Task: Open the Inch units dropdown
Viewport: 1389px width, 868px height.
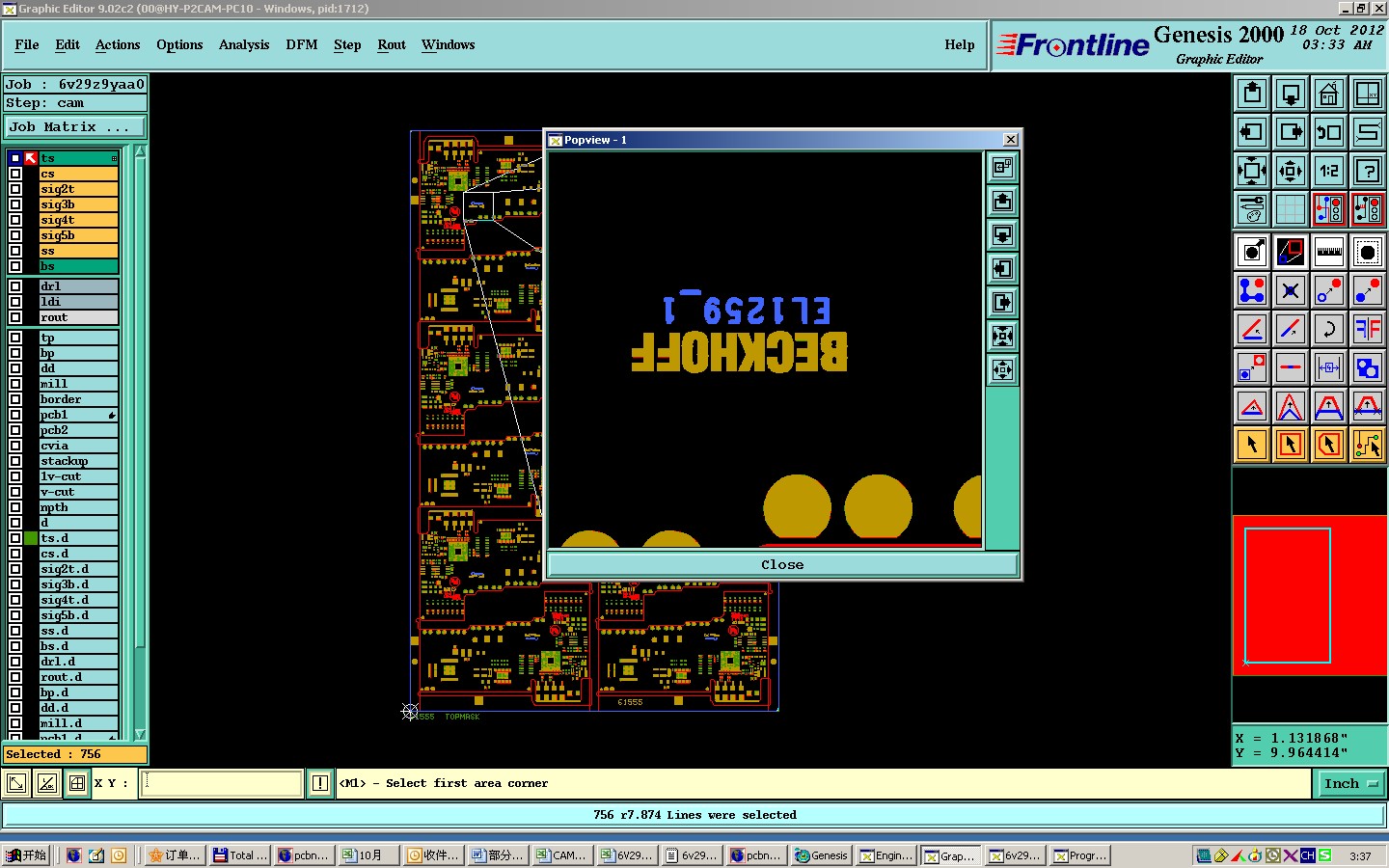Action: click(x=1350, y=783)
